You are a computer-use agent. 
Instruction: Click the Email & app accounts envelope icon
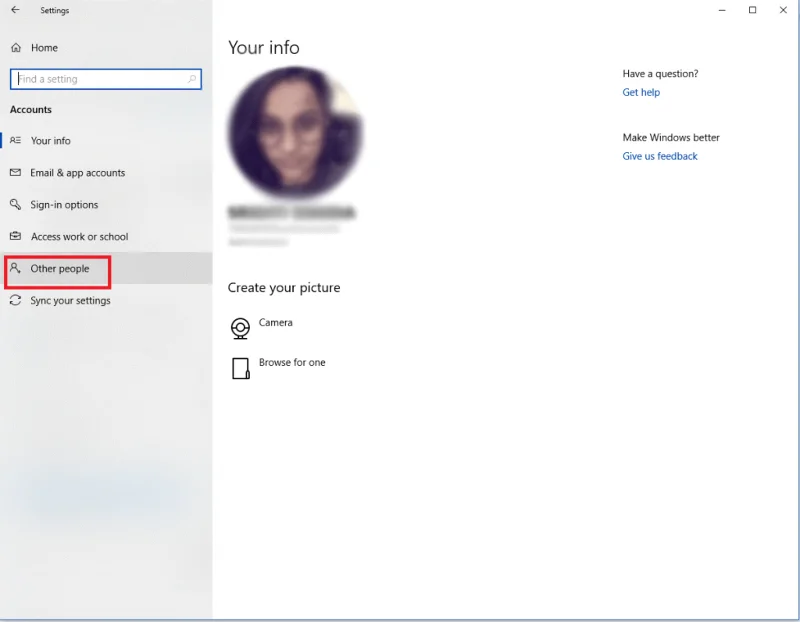point(16,173)
